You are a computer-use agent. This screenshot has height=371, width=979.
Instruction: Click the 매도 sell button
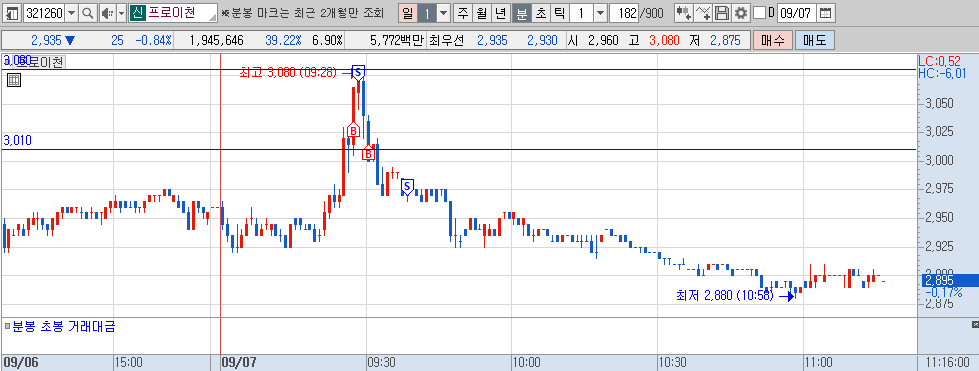tap(814, 41)
